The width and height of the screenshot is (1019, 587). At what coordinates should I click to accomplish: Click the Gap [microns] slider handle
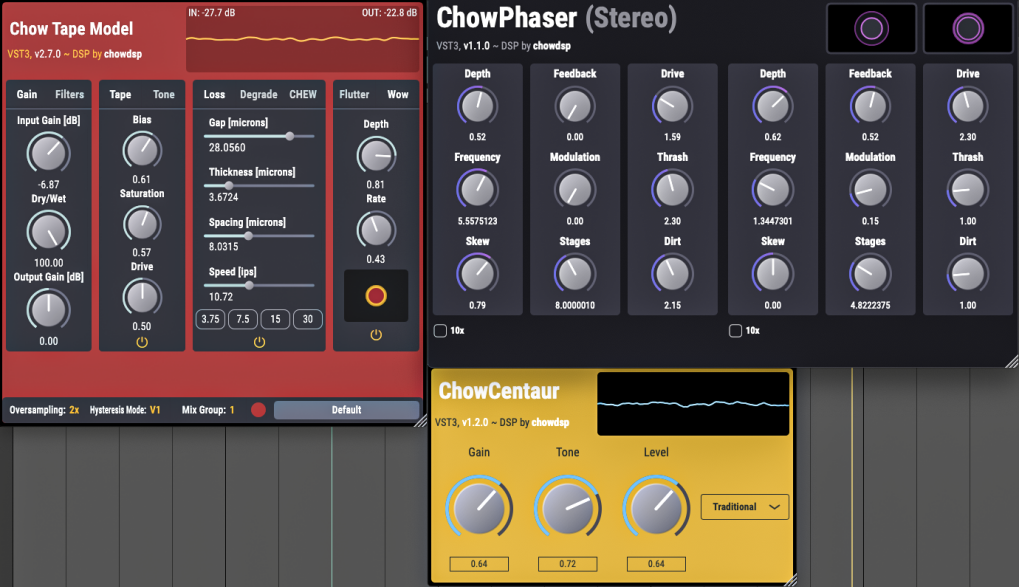[x=290, y=136]
